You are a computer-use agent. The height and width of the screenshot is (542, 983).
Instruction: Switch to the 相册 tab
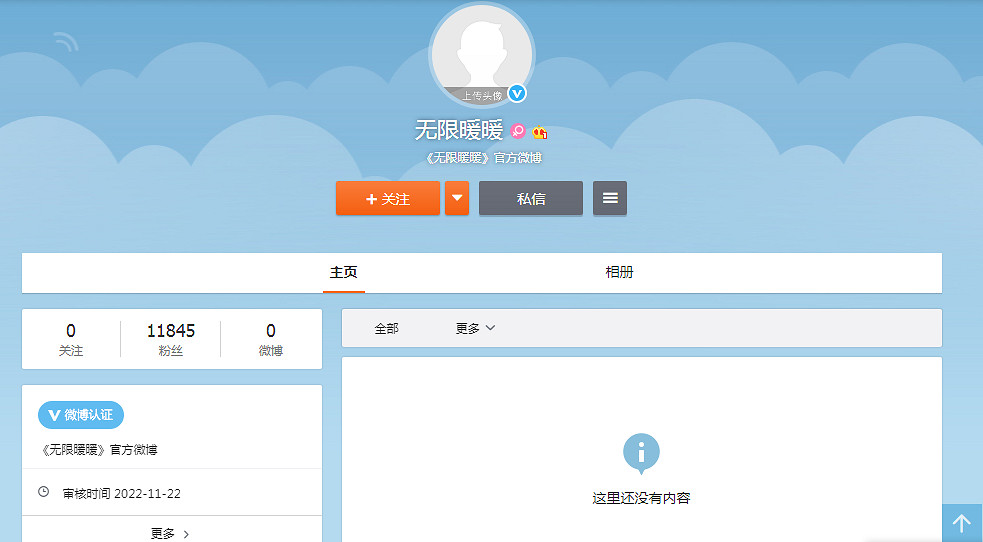click(619, 272)
